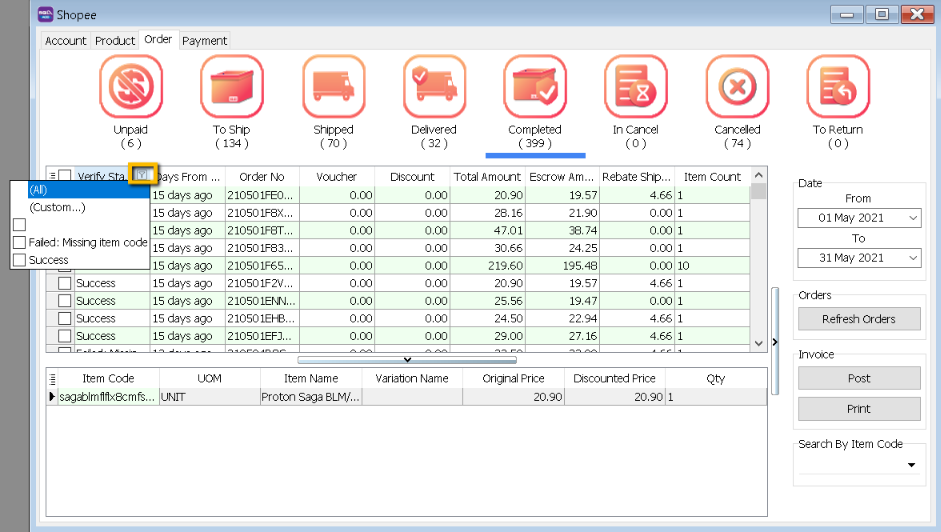Choose (Custom...) in the filter list
The height and width of the screenshot is (532, 941).
[x=57, y=207]
